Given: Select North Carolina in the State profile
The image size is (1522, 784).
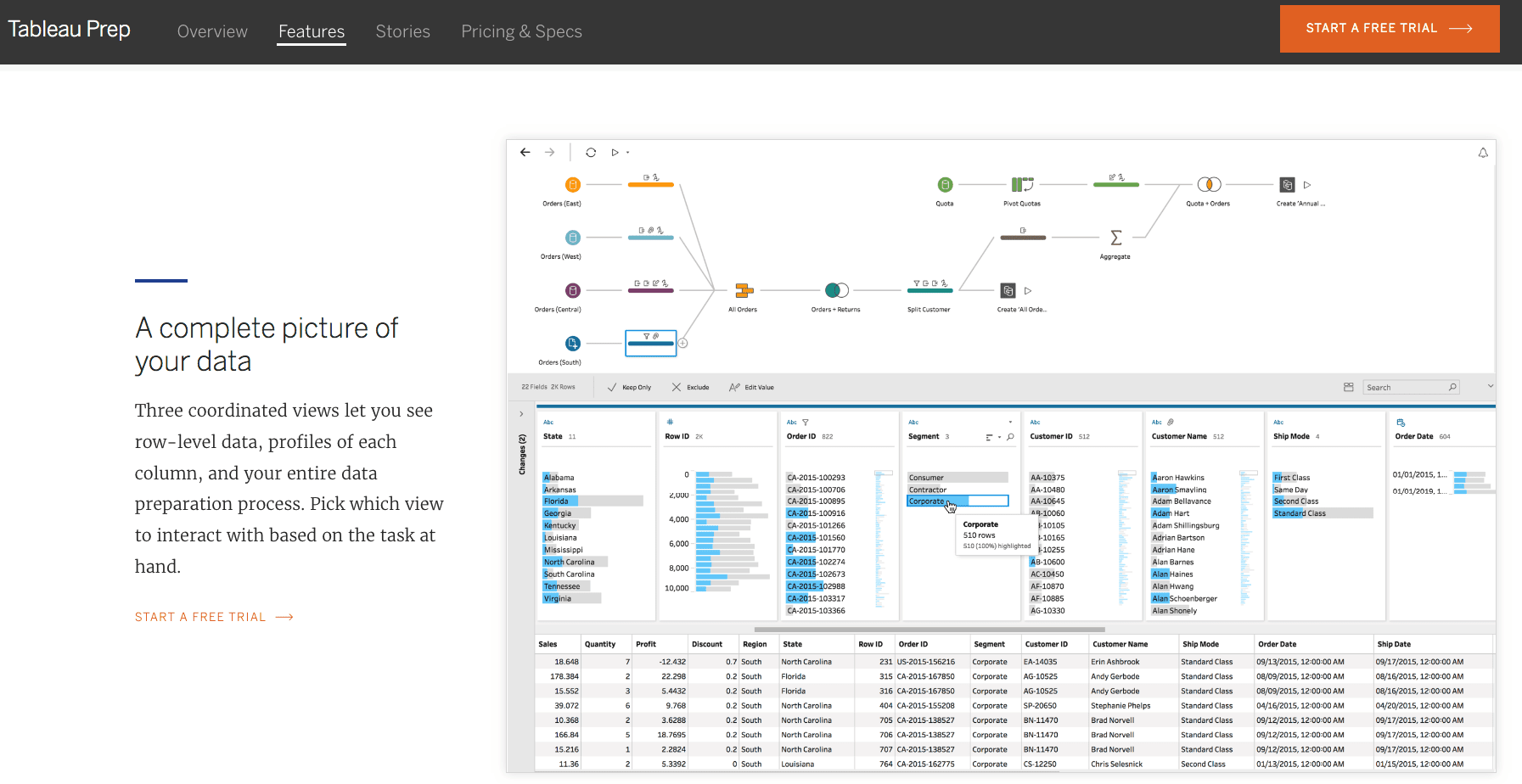Looking at the screenshot, I should pyautogui.click(x=575, y=562).
